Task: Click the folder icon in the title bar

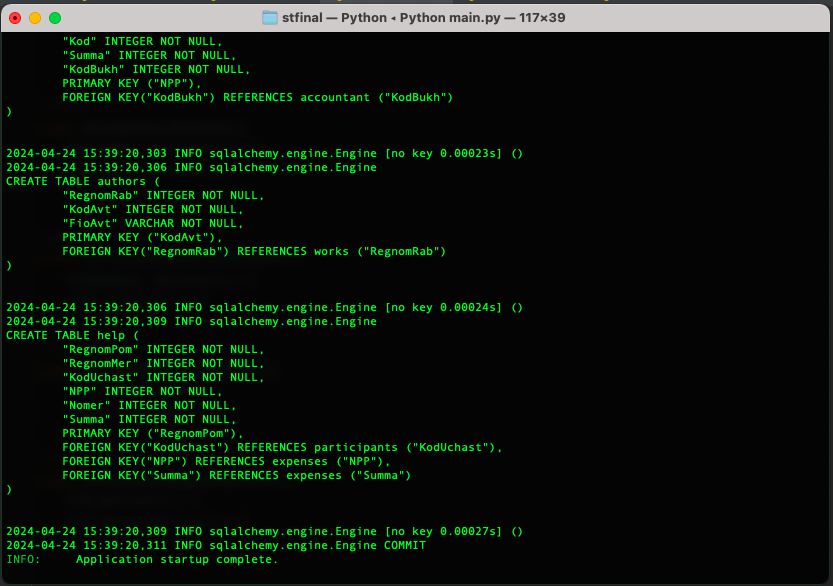Action: click(x=270, y=18)
